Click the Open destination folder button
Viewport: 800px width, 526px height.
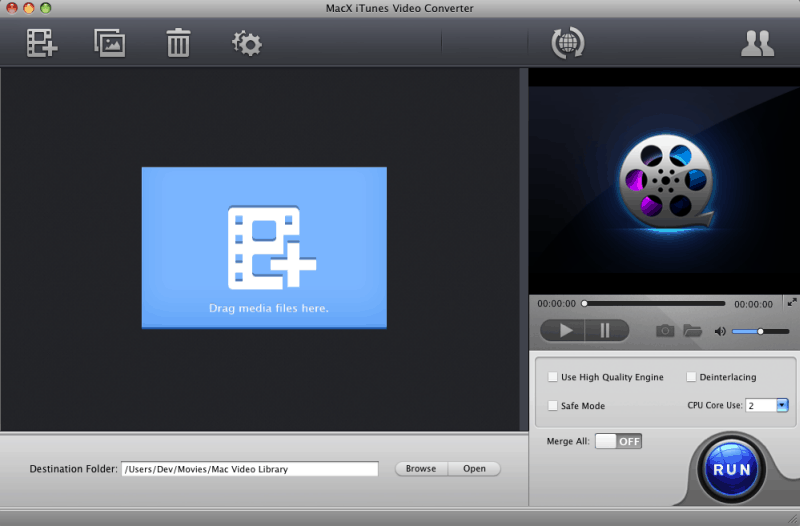point(474,468)
